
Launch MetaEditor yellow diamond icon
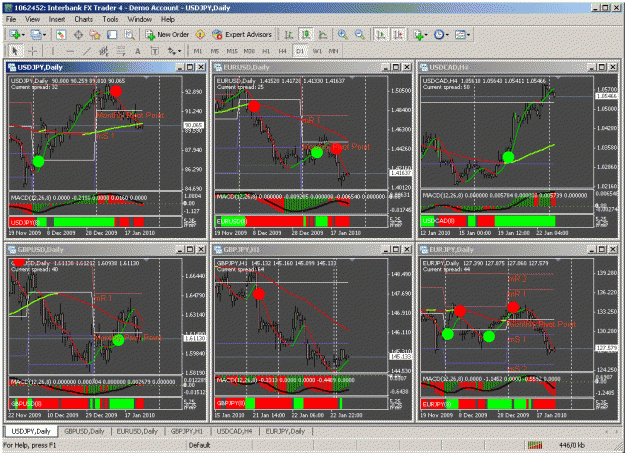[x=200, y=35]
